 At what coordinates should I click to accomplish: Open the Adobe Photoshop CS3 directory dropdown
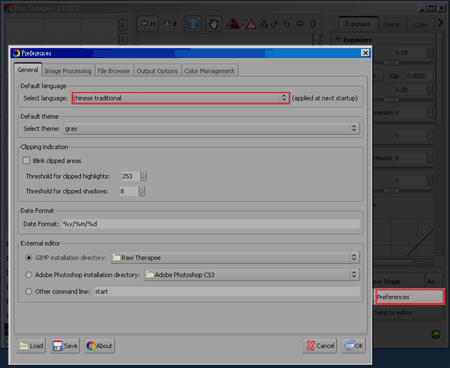[252, 274]
